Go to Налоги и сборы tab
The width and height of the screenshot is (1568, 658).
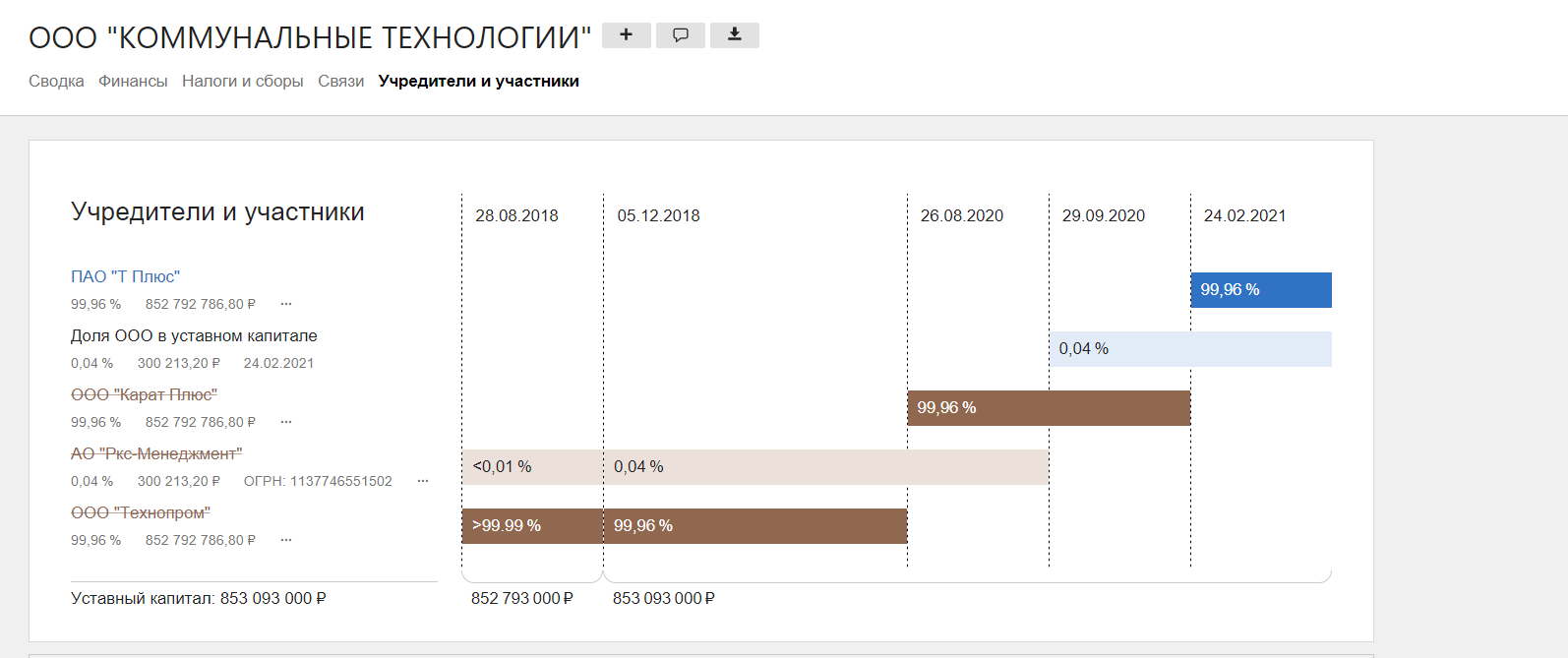(242, 82)
